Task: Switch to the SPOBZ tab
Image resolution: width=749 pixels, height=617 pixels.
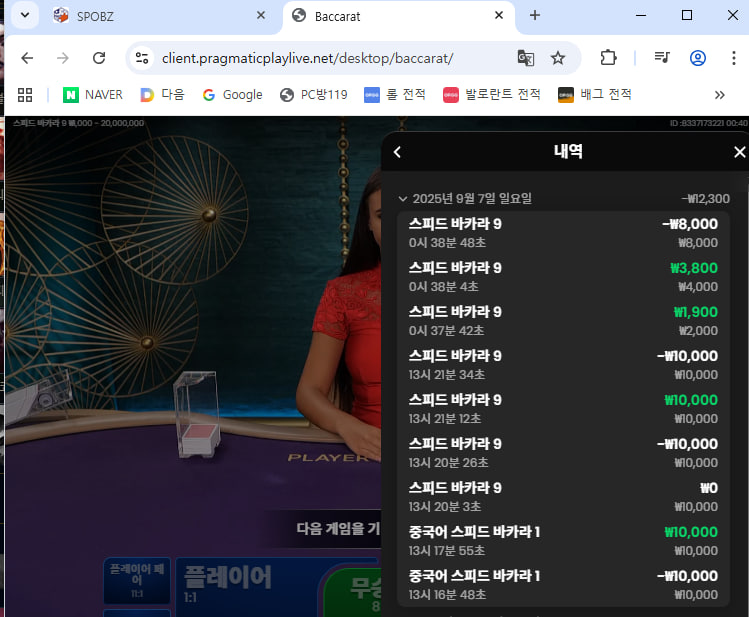Action: (150, 16)
